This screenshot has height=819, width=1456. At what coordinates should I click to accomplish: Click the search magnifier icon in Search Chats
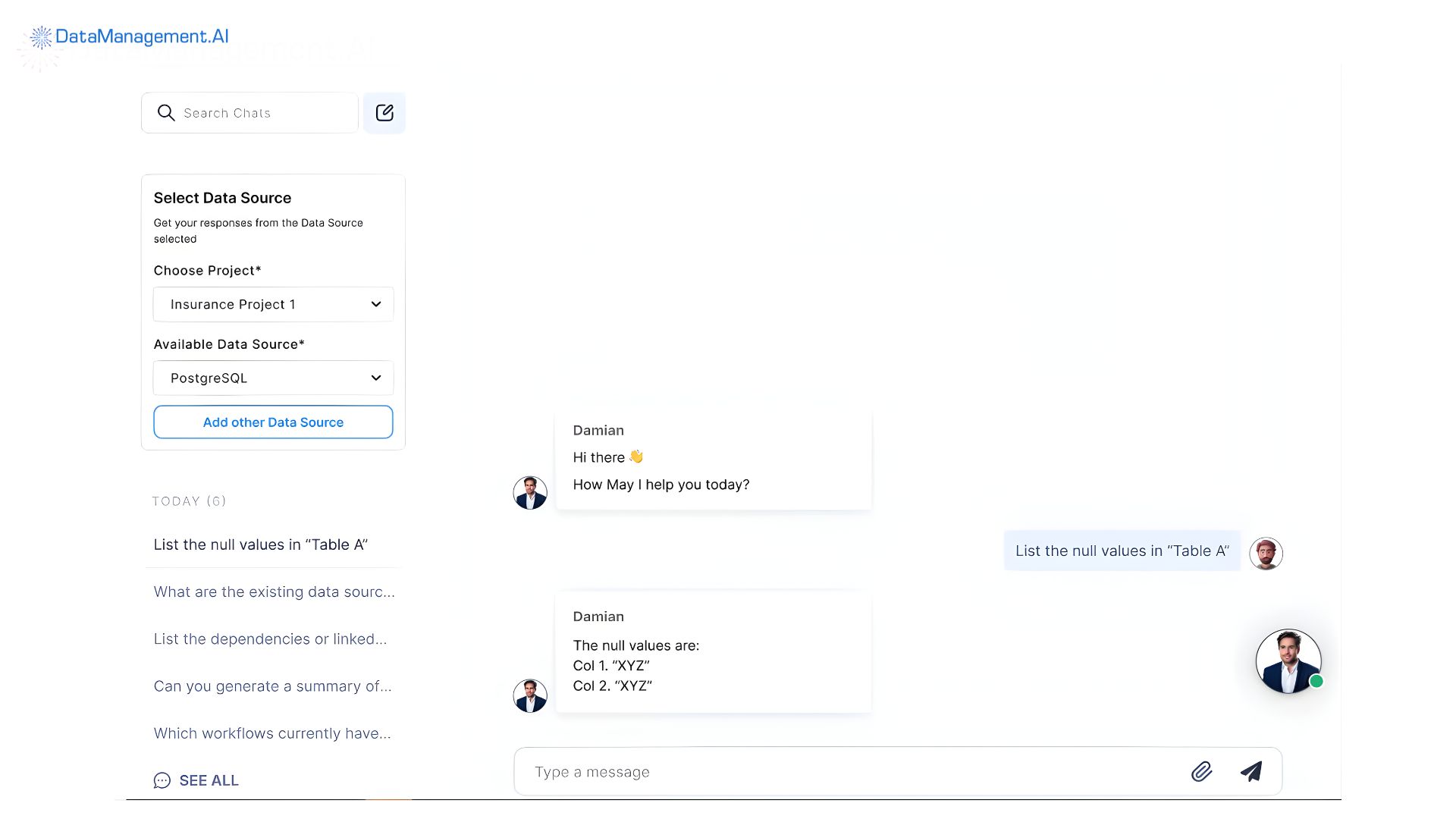click(165, 112)
